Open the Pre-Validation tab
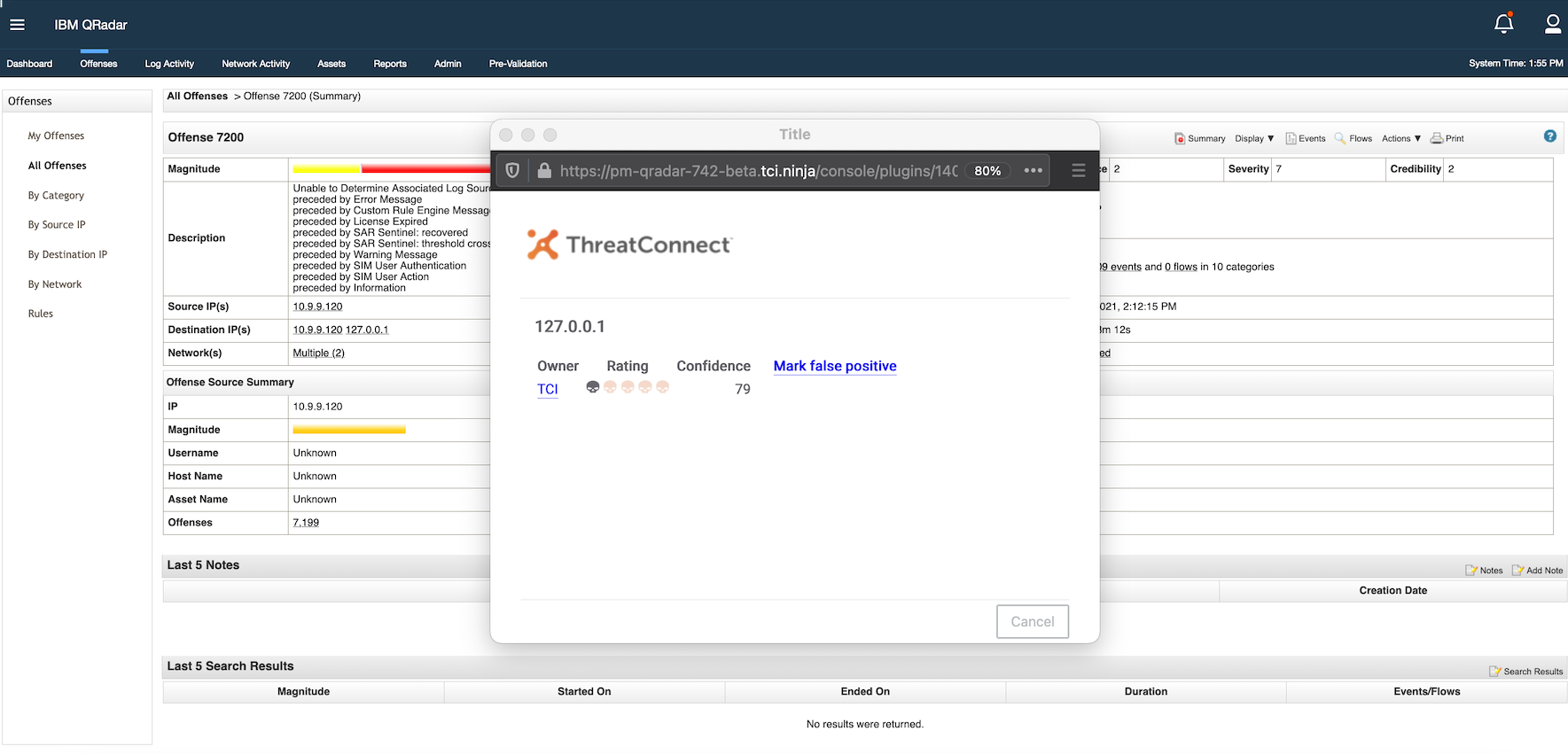Image resolution: width=1568 pixels, height=754 pixels. (519, 64)
